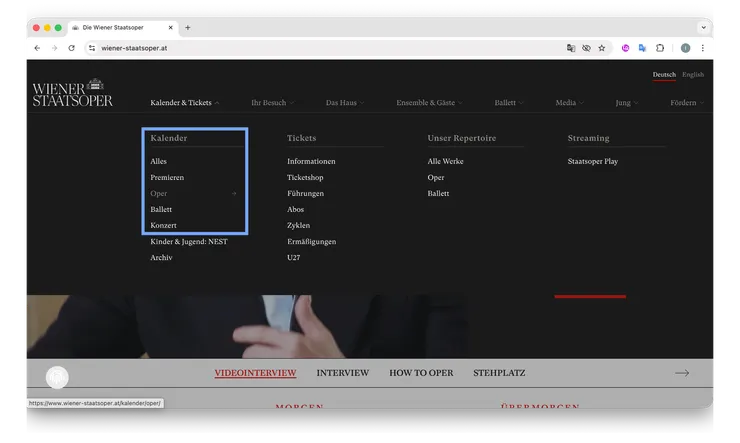Open the U27 link

(x=294, y=258)
